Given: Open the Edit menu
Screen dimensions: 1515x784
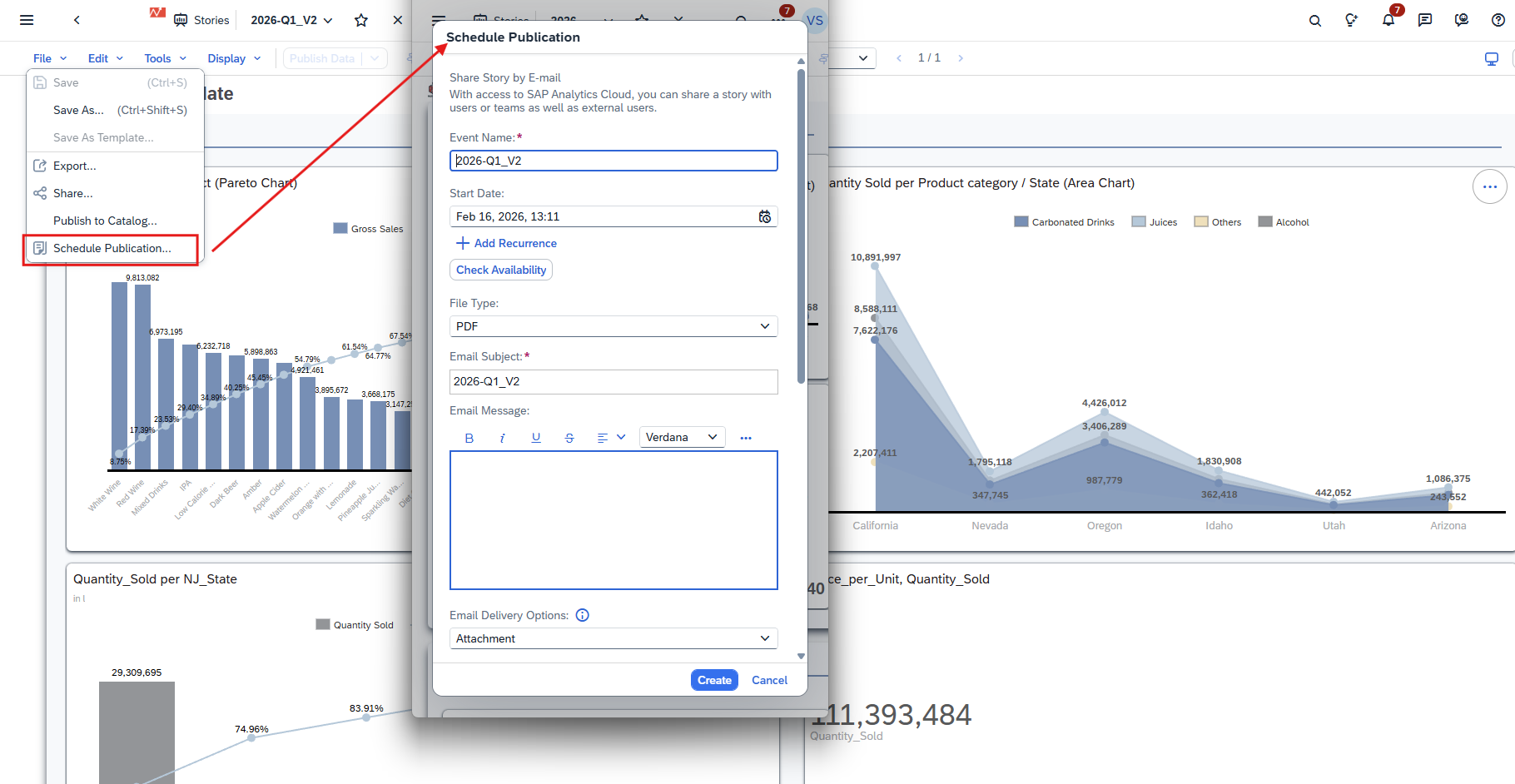Looking at the screenshot, I should click(106, 58).
